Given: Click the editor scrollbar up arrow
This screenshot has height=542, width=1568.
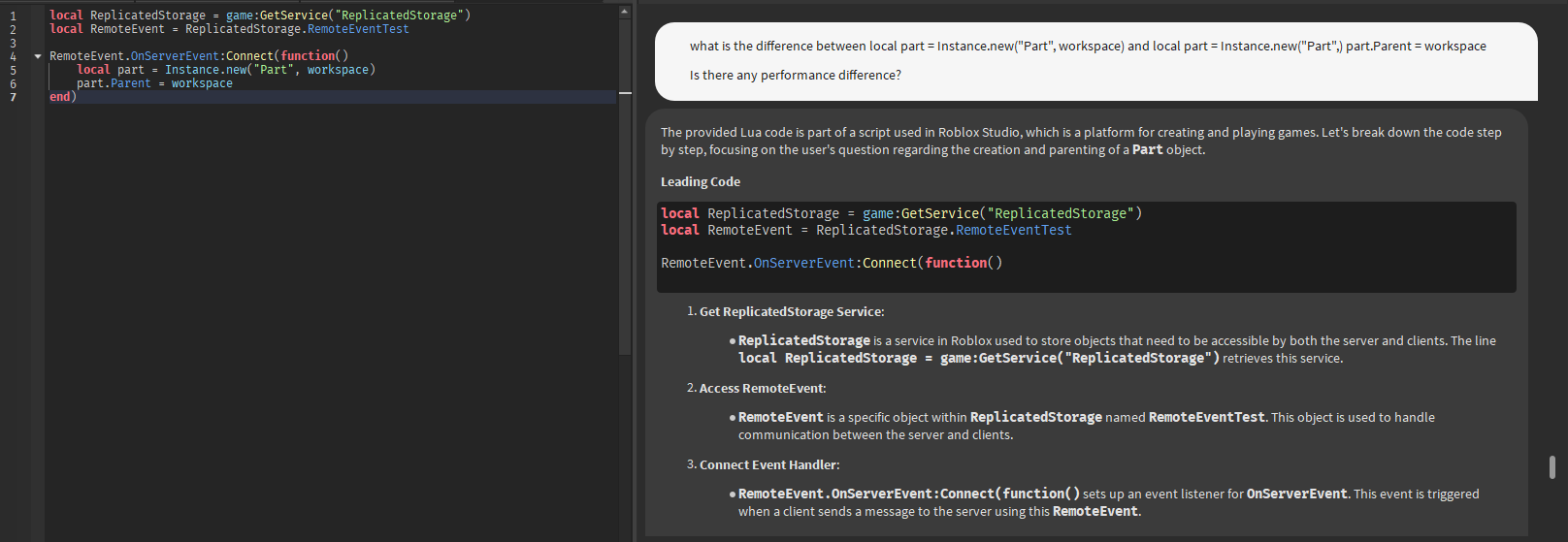Looking at the screenshot, I should 625,12.
